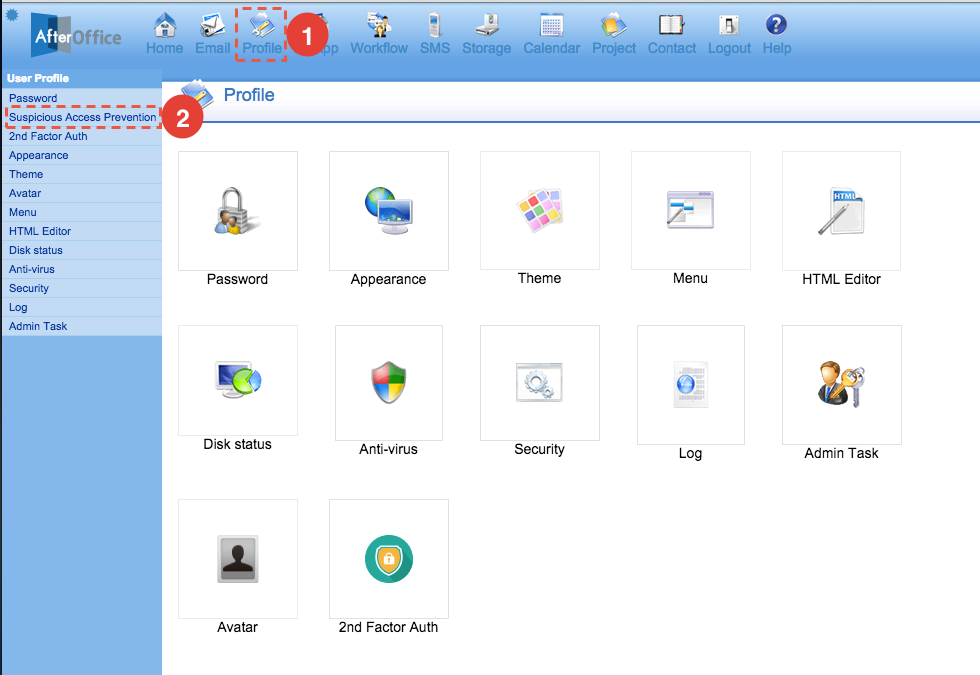Click the SMS text label in navigation
Image resolution: width=980 pixels, height=675 pixels.
pyautogui.click(x=435, y=48)
